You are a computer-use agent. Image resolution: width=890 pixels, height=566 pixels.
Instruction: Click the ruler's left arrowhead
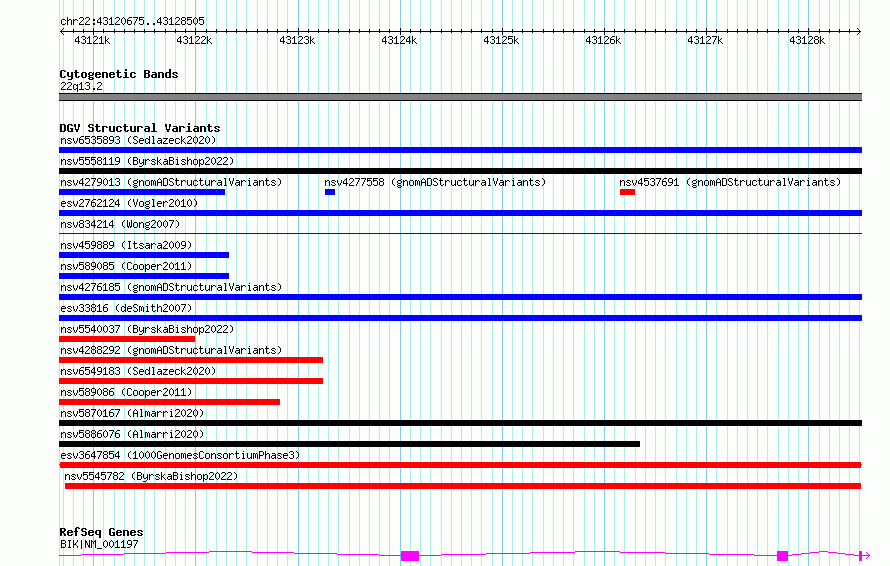tap(62, 32)
